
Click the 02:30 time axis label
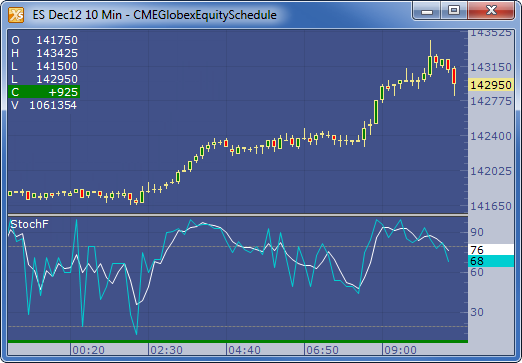point(166,350)
